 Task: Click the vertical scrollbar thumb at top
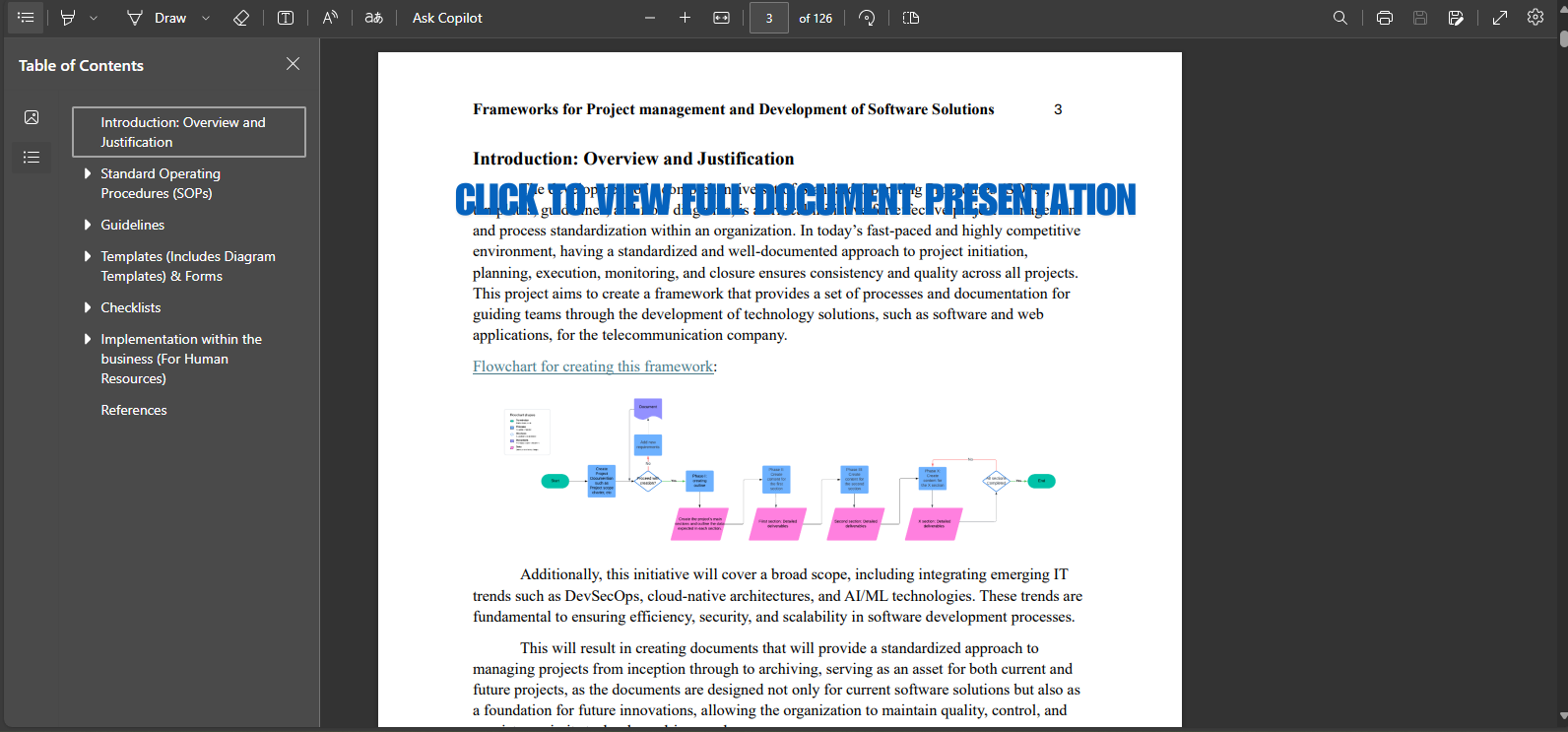[x=1563, y=39]
